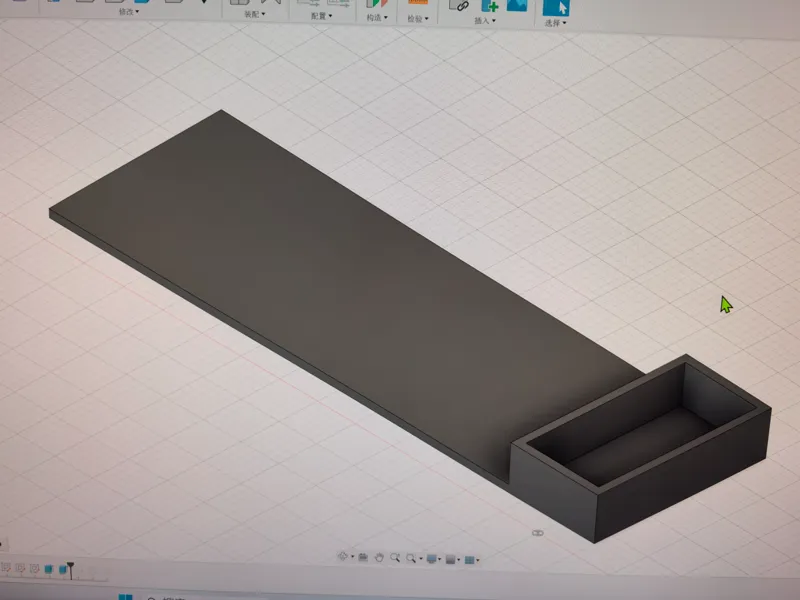Open the 检验 (Inspect) dropdown menu

(x=418, y=19)
